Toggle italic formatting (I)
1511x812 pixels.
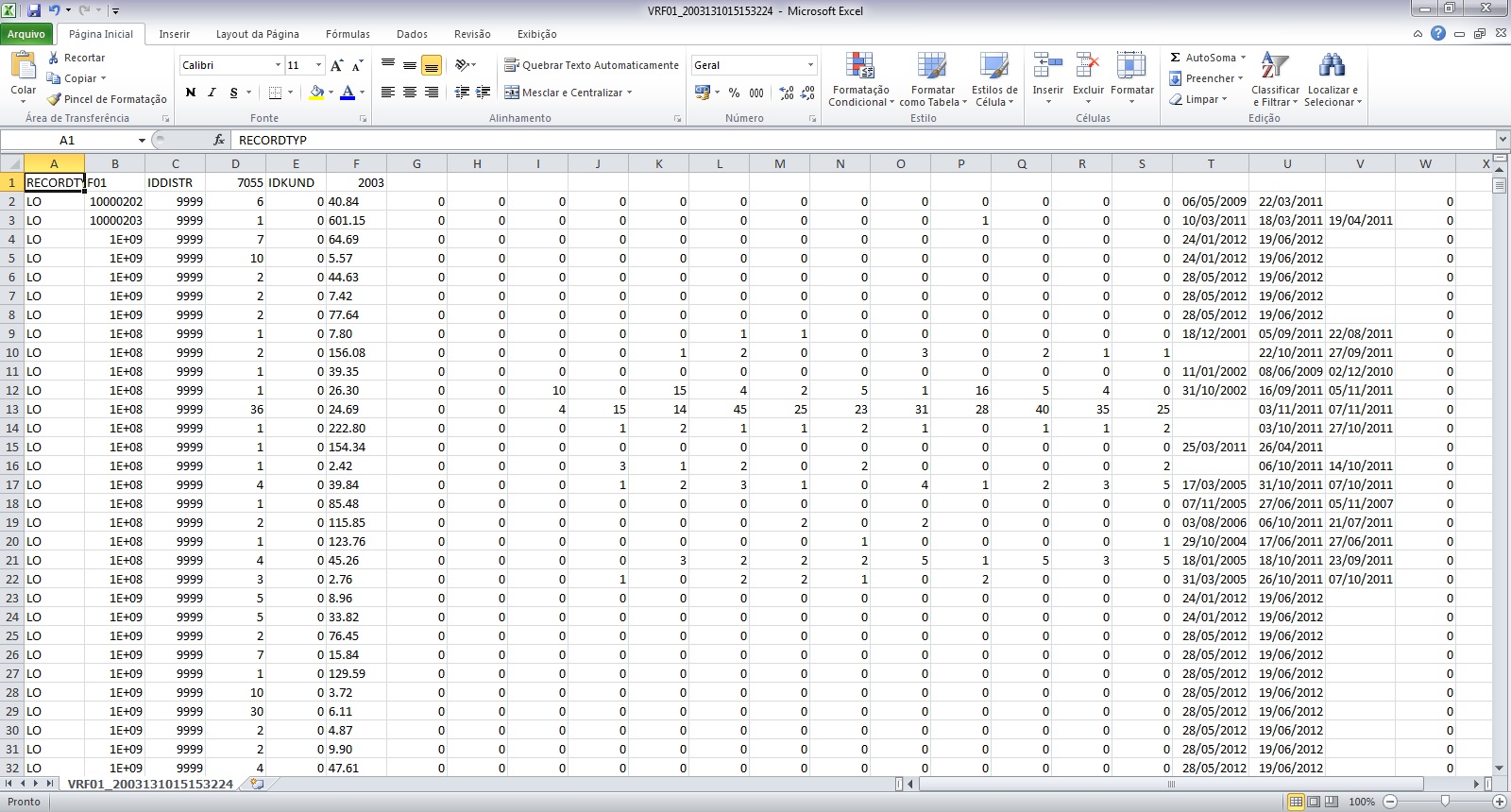click(x=212, y=93)
